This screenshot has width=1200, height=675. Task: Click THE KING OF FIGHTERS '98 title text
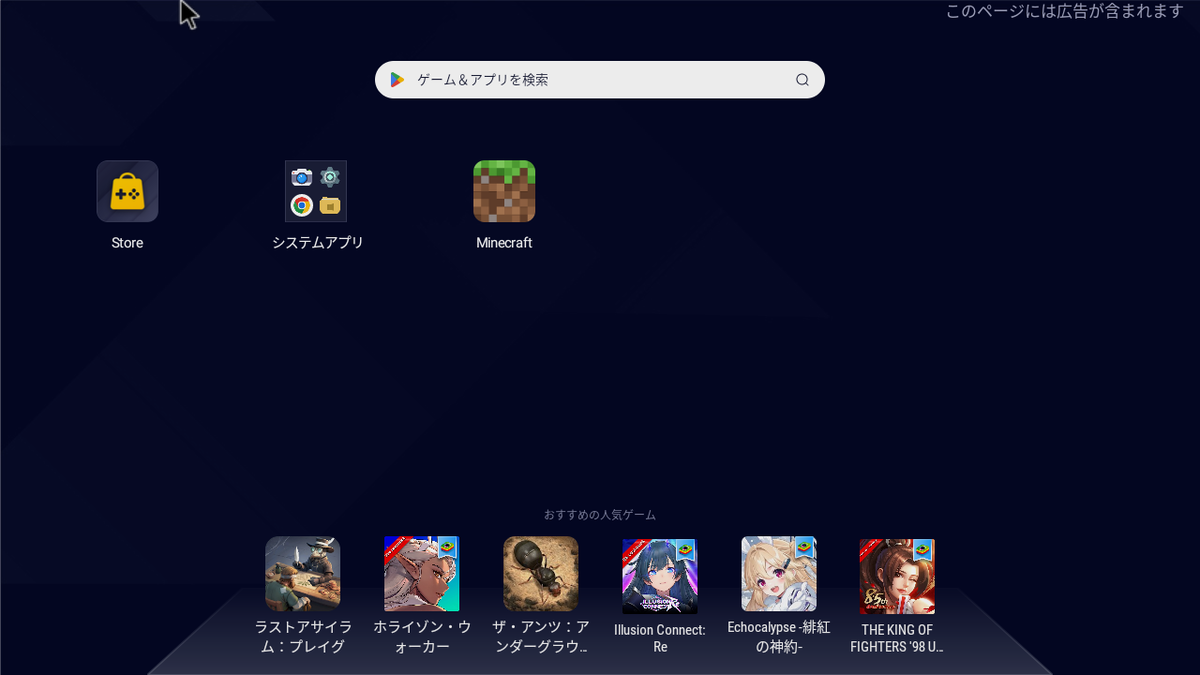pyautogui.click(x=897, y=638)
